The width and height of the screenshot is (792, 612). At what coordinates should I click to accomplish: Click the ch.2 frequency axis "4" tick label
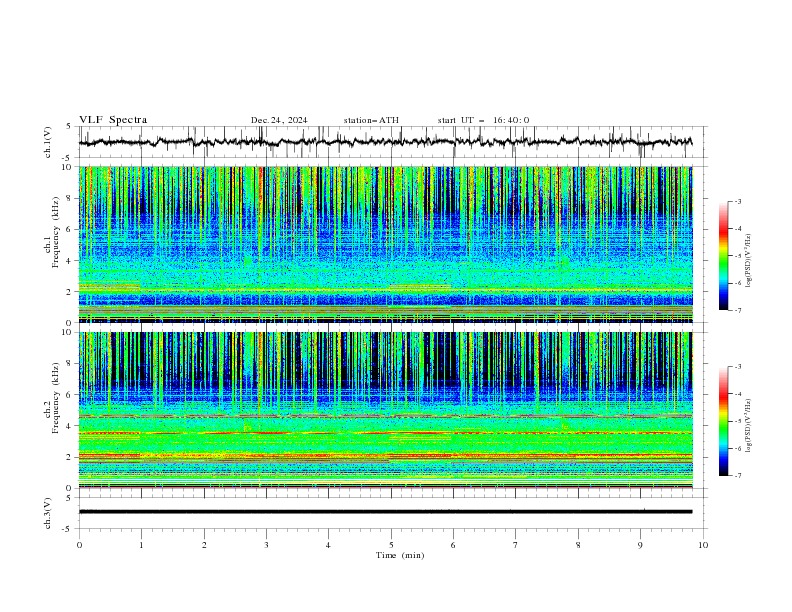(x=71, y=426)
